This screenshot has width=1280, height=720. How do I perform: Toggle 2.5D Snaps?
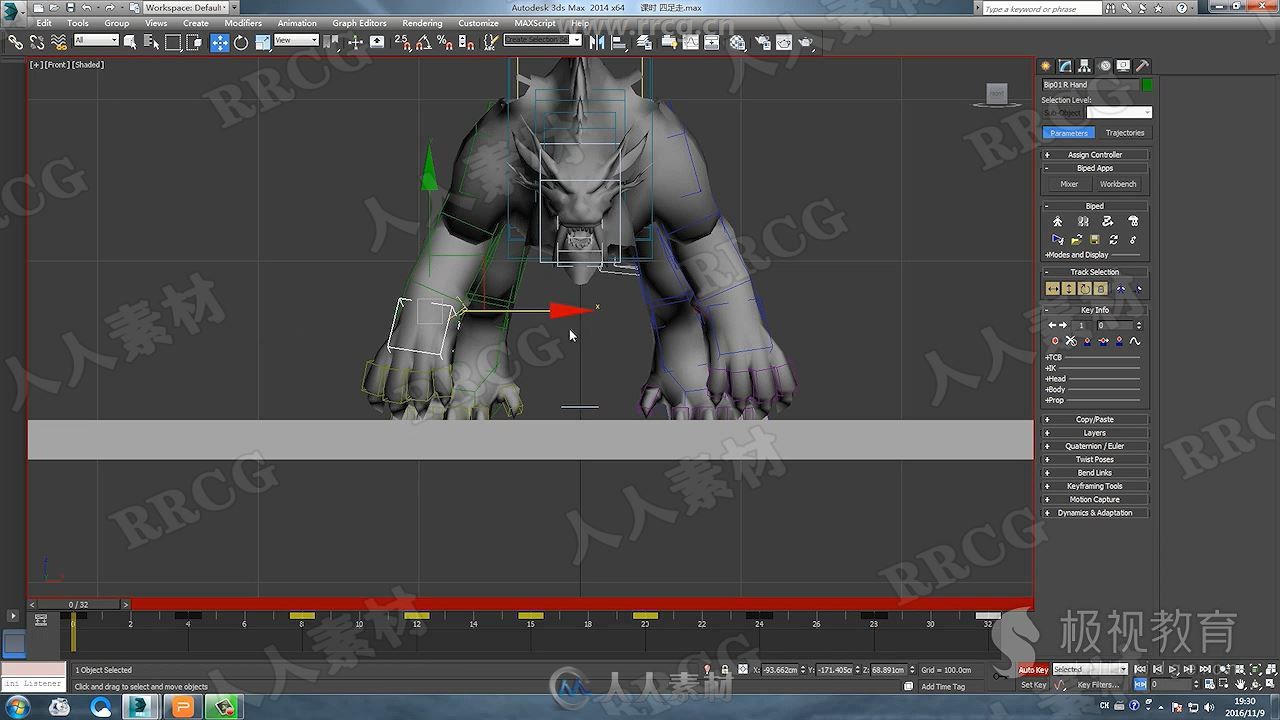[403, 42]
